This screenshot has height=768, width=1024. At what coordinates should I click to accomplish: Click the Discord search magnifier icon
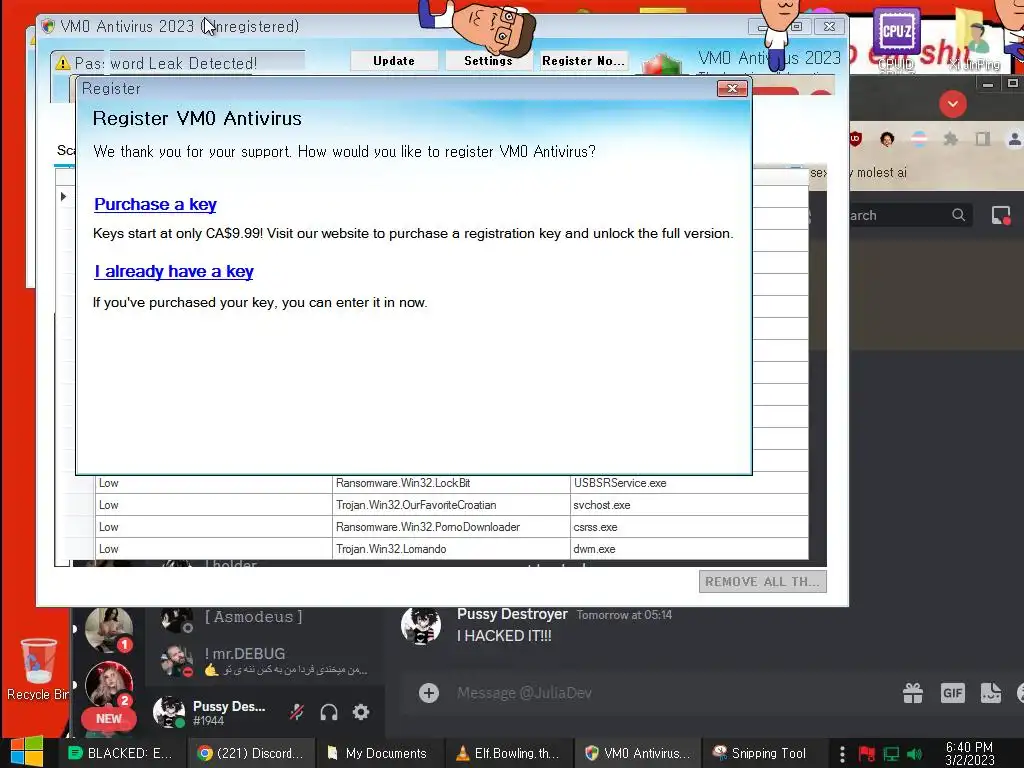(959, 215)
